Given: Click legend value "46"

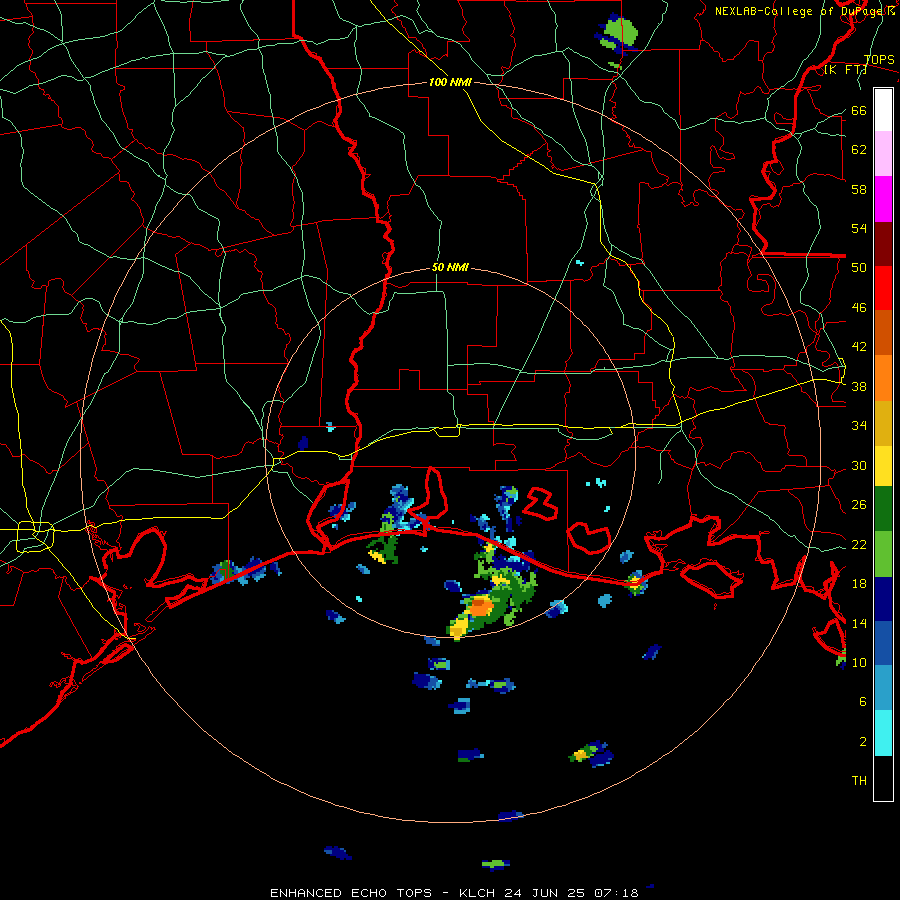Looking at the screenshot, I should [x=859, y=307].
